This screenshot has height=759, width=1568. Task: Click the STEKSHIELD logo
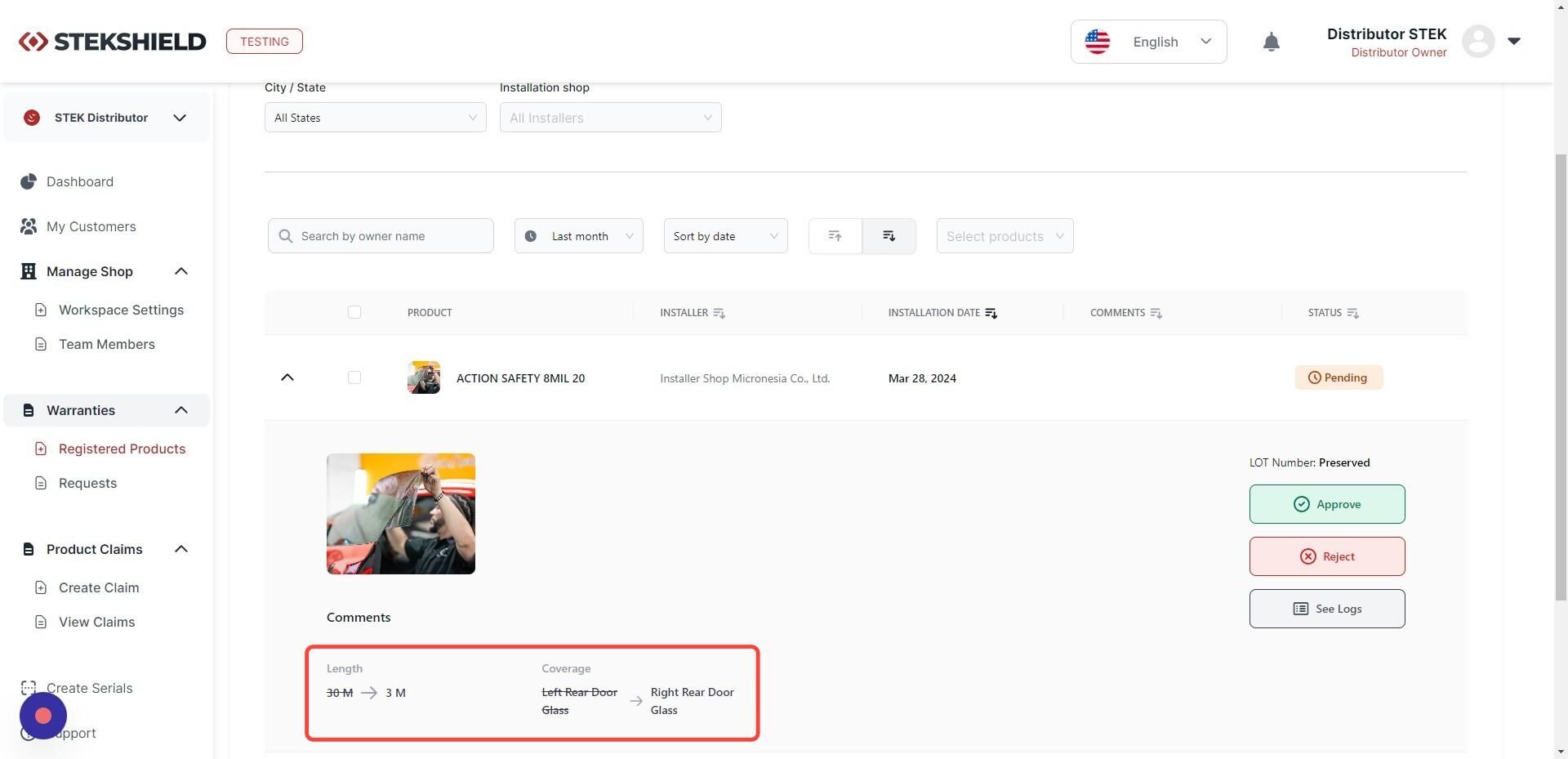point(112,42)
